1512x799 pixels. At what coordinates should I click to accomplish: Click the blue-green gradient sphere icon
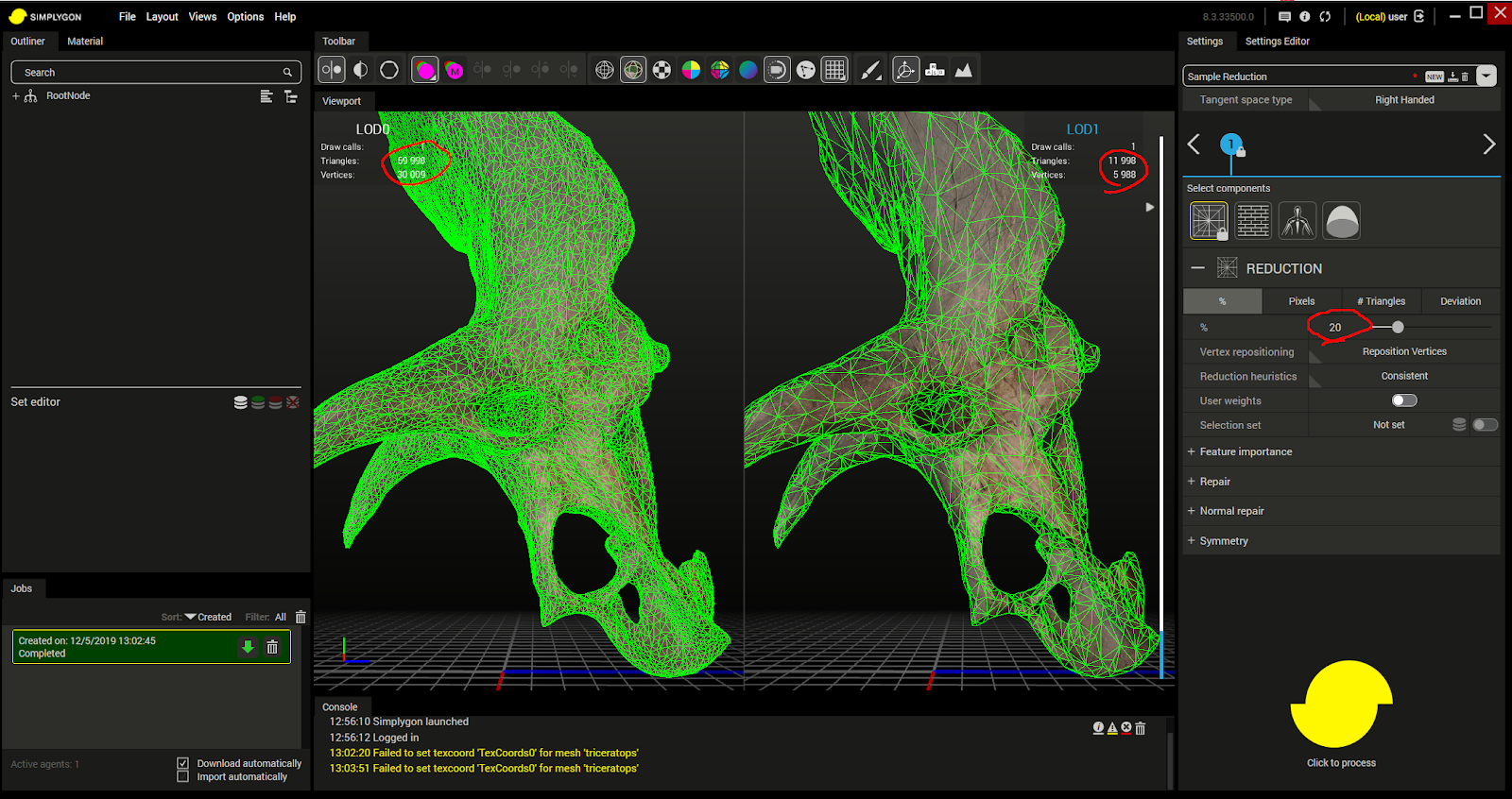coord(748,70)
